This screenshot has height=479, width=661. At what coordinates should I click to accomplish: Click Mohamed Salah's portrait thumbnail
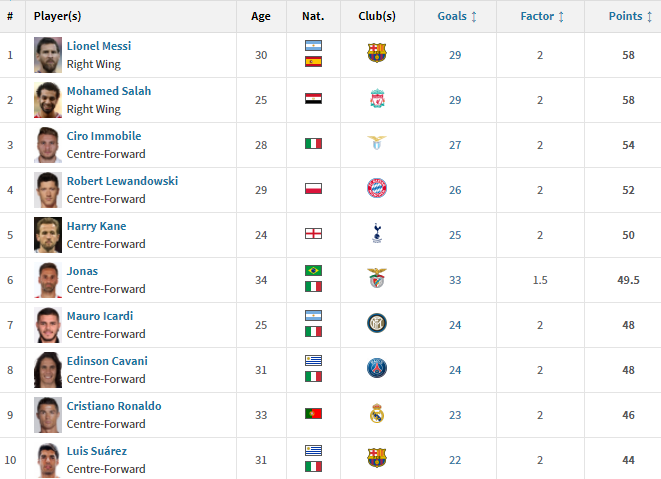click(48, 100)
